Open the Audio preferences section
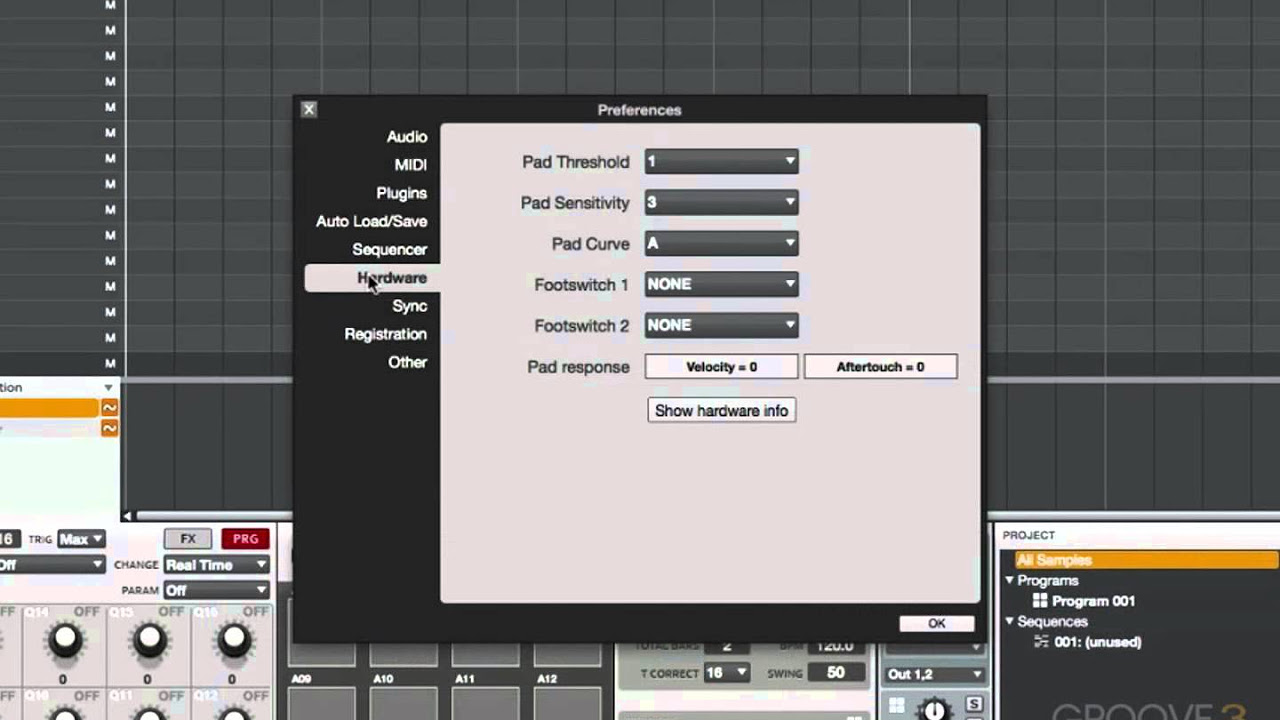The height and width of the screenshot is (720, 1280). pyautogui.click(x=407, y=136)
